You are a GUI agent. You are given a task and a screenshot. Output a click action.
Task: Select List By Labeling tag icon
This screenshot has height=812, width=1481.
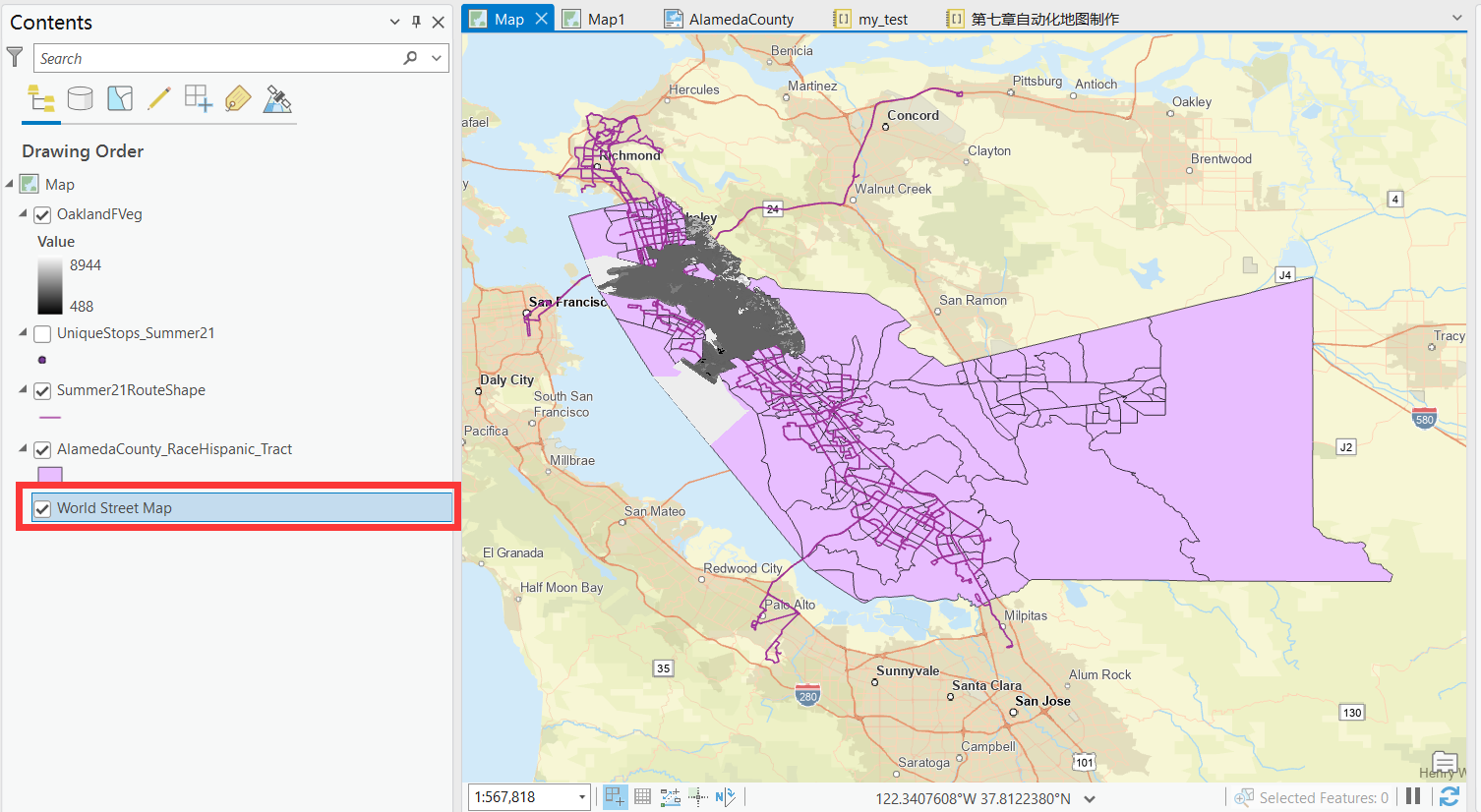coord(238,98)
